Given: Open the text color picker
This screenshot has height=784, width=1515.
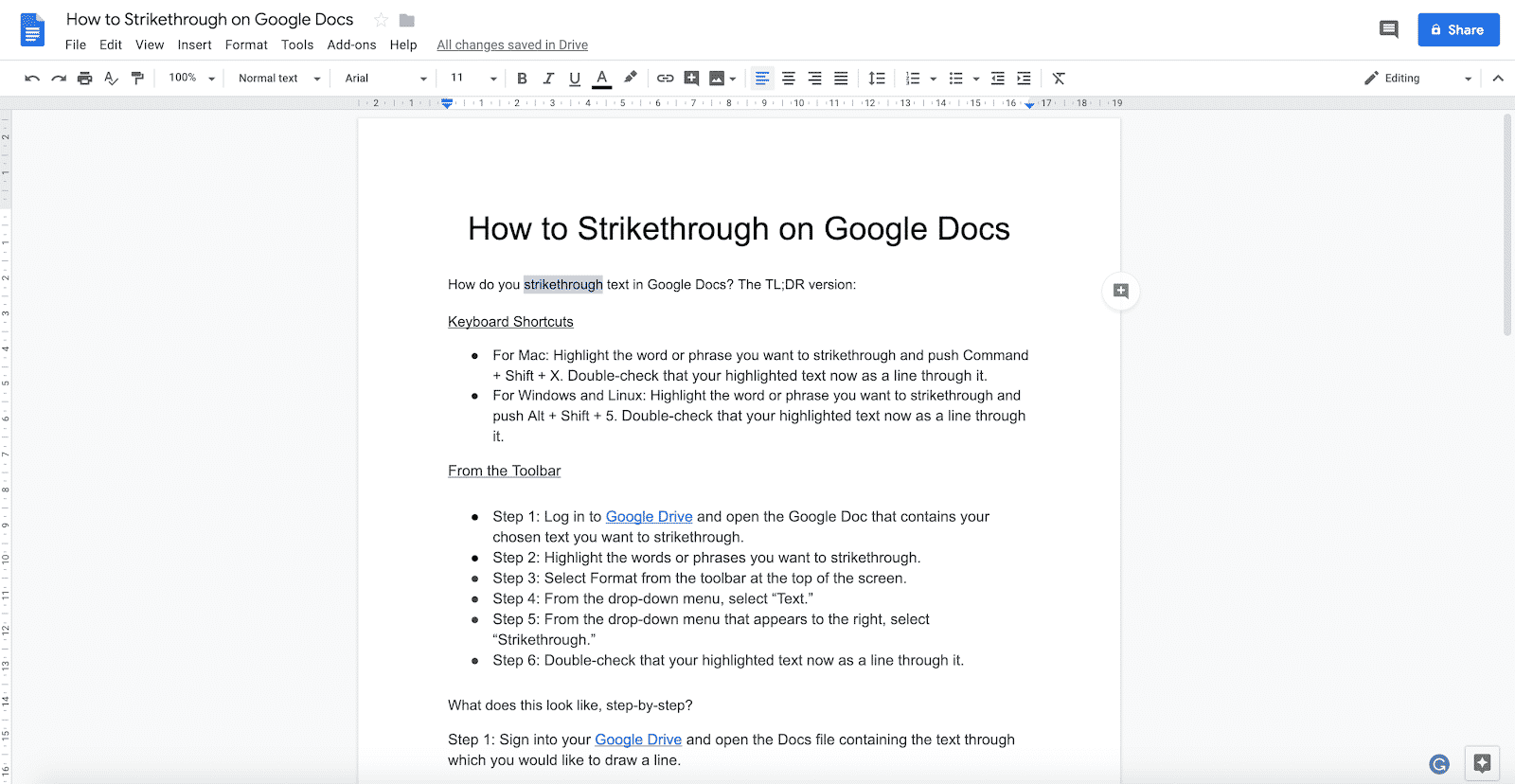Looking at the screenshot, I should coord(601,79).
